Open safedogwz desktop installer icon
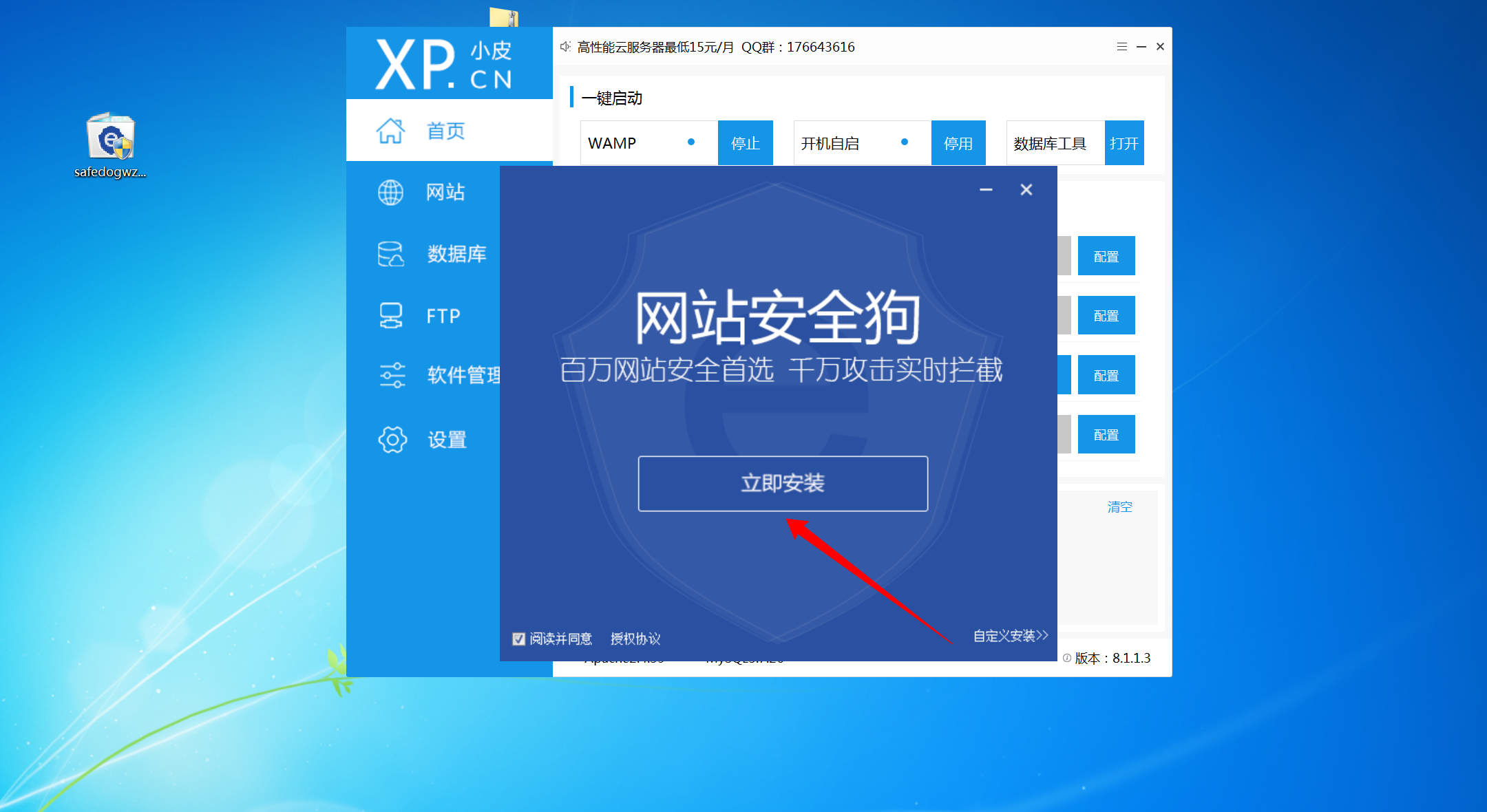 click(x=110, y=138)
